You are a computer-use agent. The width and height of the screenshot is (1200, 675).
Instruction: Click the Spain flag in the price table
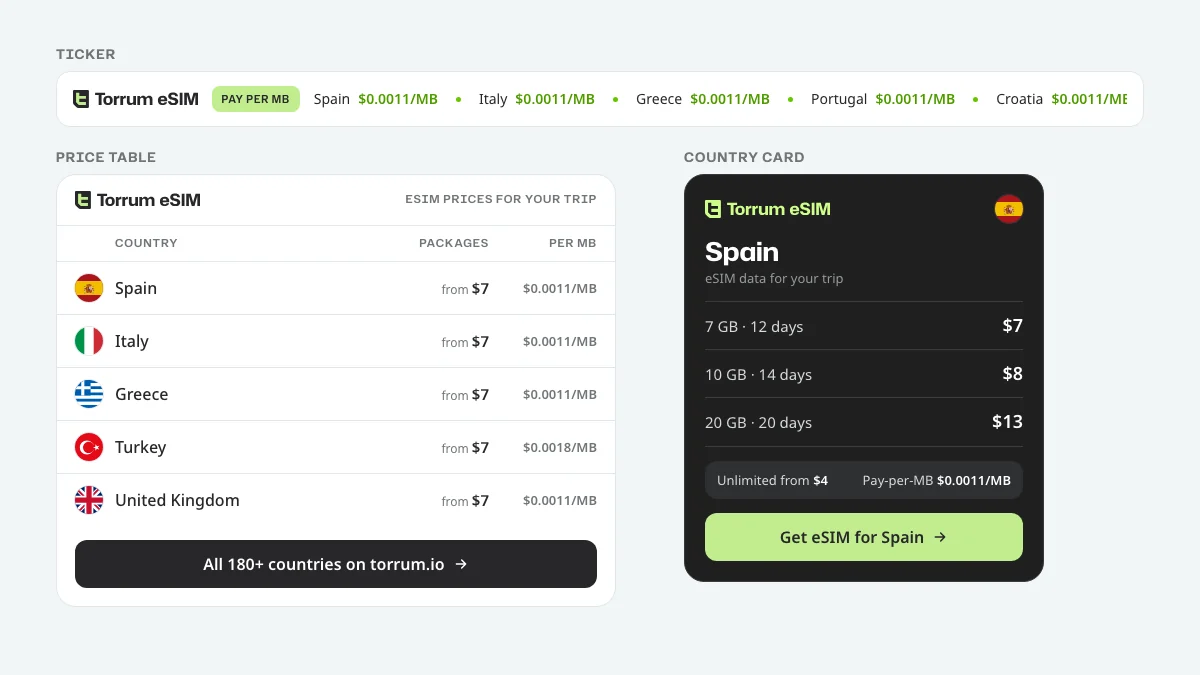89,288
